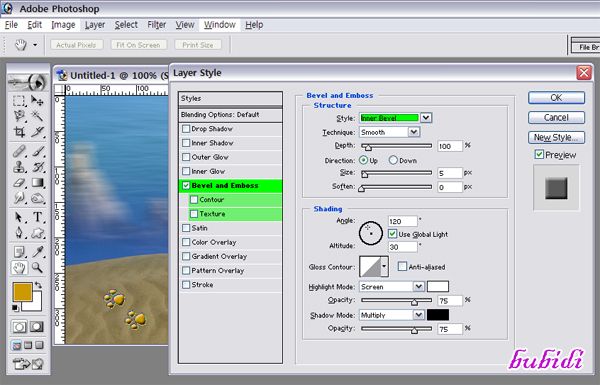Enable the Drop Shadow checkbox
The width and height of the screenshot is (600, 385).
pyautogui.click(x=186, y=129)
